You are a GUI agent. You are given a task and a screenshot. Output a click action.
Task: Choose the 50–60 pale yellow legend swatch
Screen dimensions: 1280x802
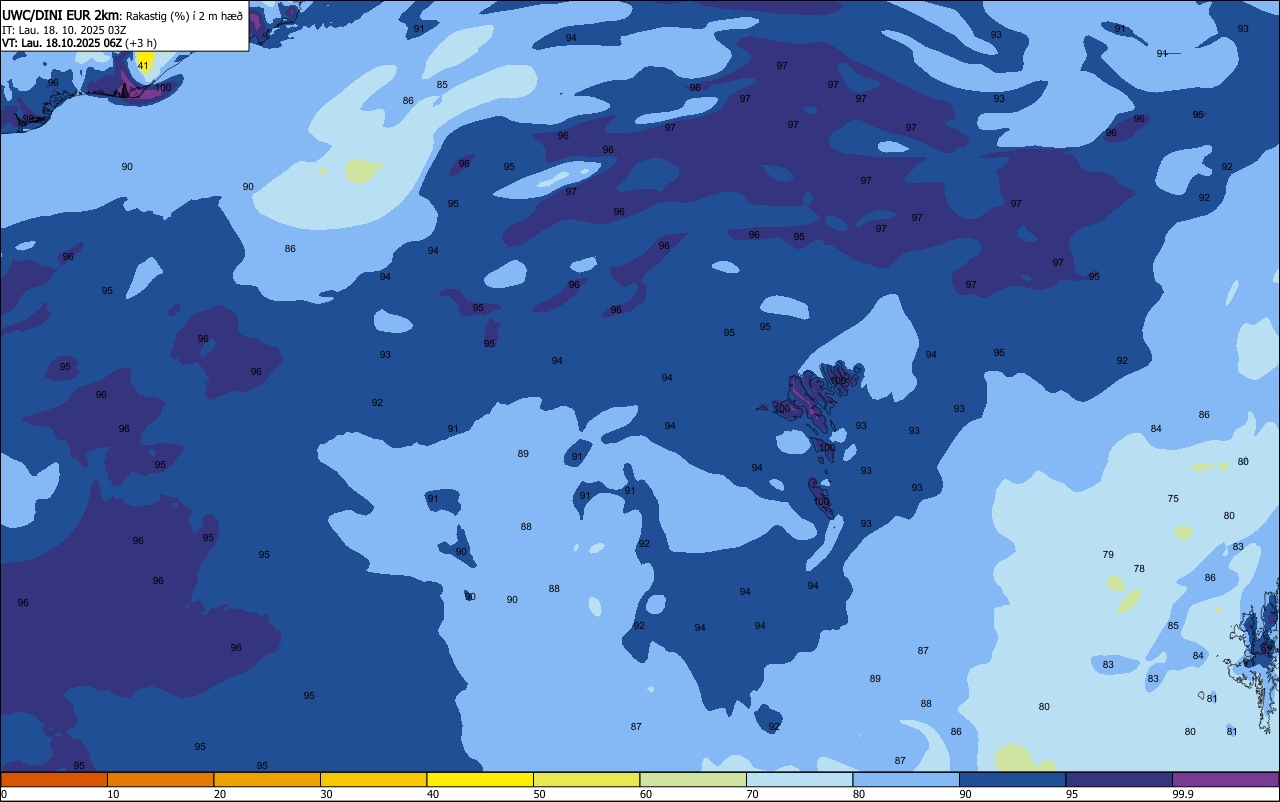586,779
